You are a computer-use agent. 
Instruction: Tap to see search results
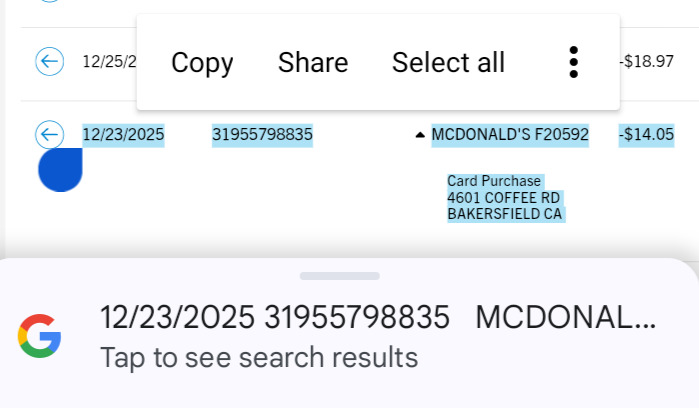point(258,357)
